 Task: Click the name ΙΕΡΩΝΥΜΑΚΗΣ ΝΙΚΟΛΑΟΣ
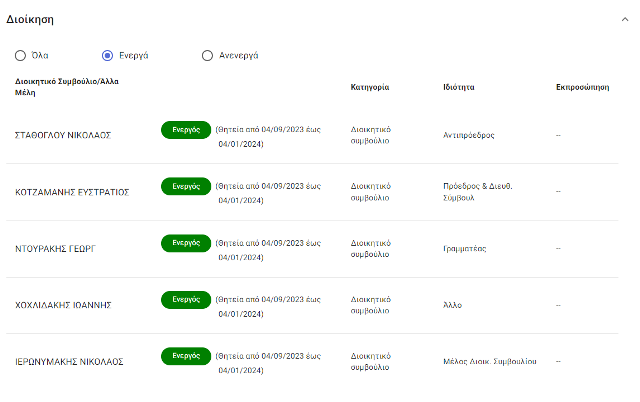[x=69, y=362]
